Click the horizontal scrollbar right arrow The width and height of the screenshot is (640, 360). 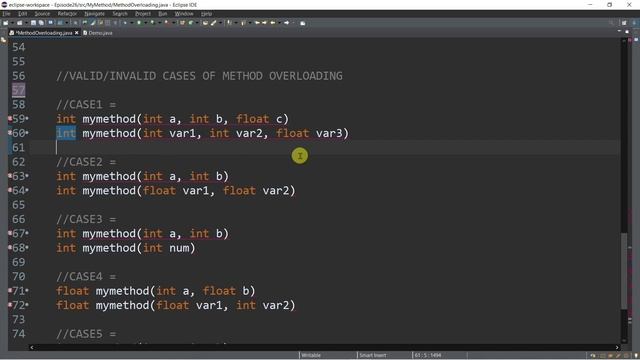tap(617, 347)
